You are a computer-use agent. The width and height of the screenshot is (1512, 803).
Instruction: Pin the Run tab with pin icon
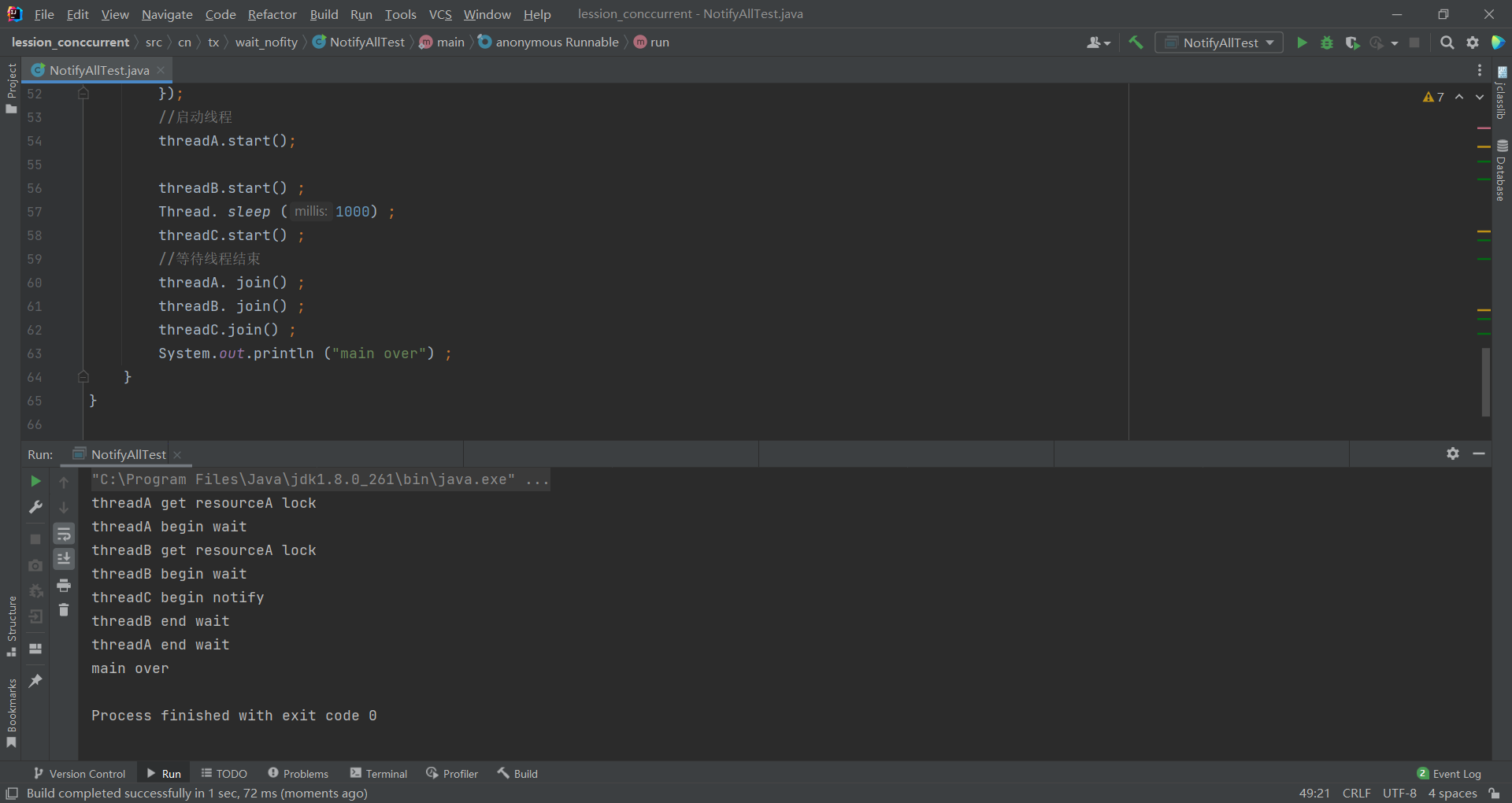click(x=35, y=681)
